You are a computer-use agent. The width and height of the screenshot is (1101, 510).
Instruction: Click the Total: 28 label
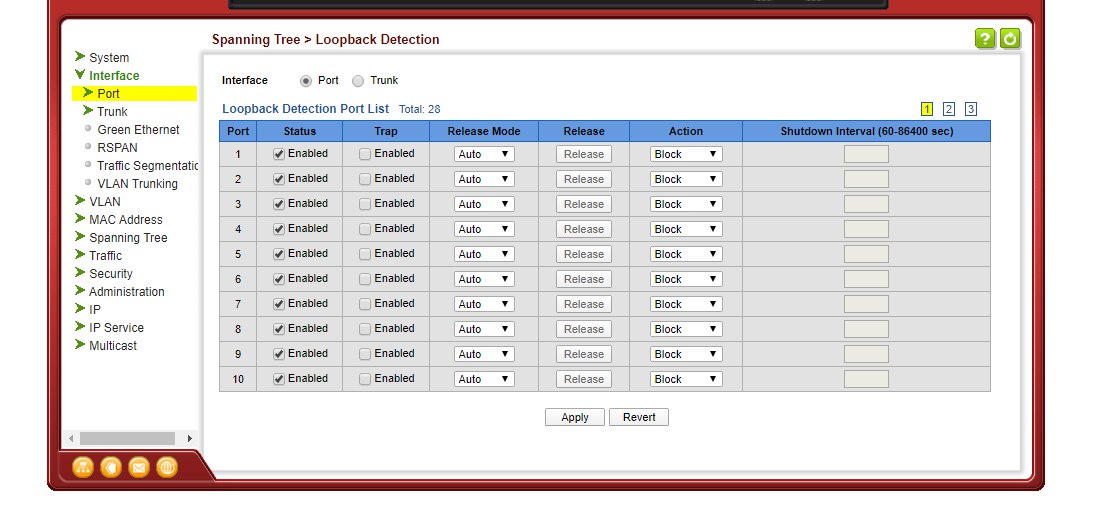(420, 110)
